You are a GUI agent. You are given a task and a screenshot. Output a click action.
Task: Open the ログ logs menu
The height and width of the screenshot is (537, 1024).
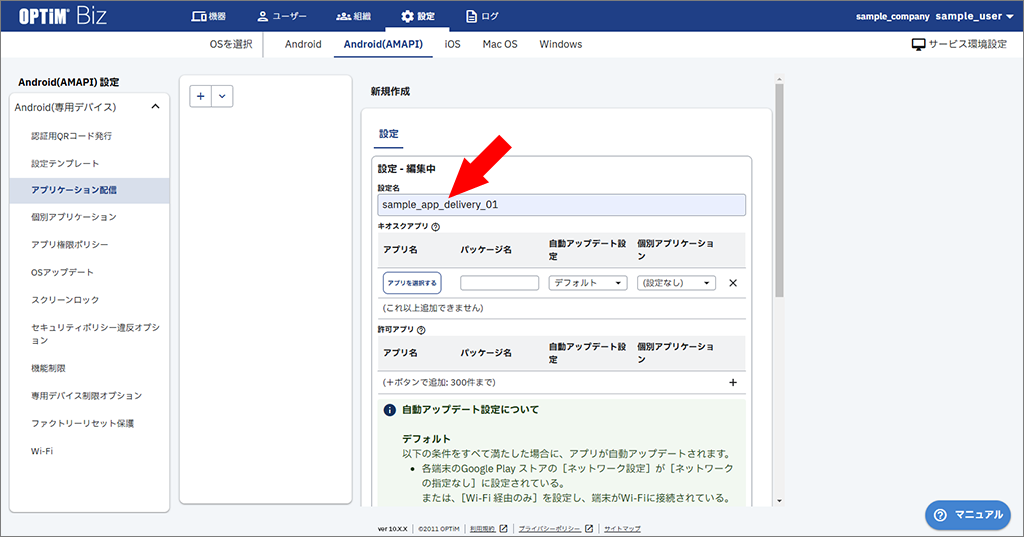point(482,16)
